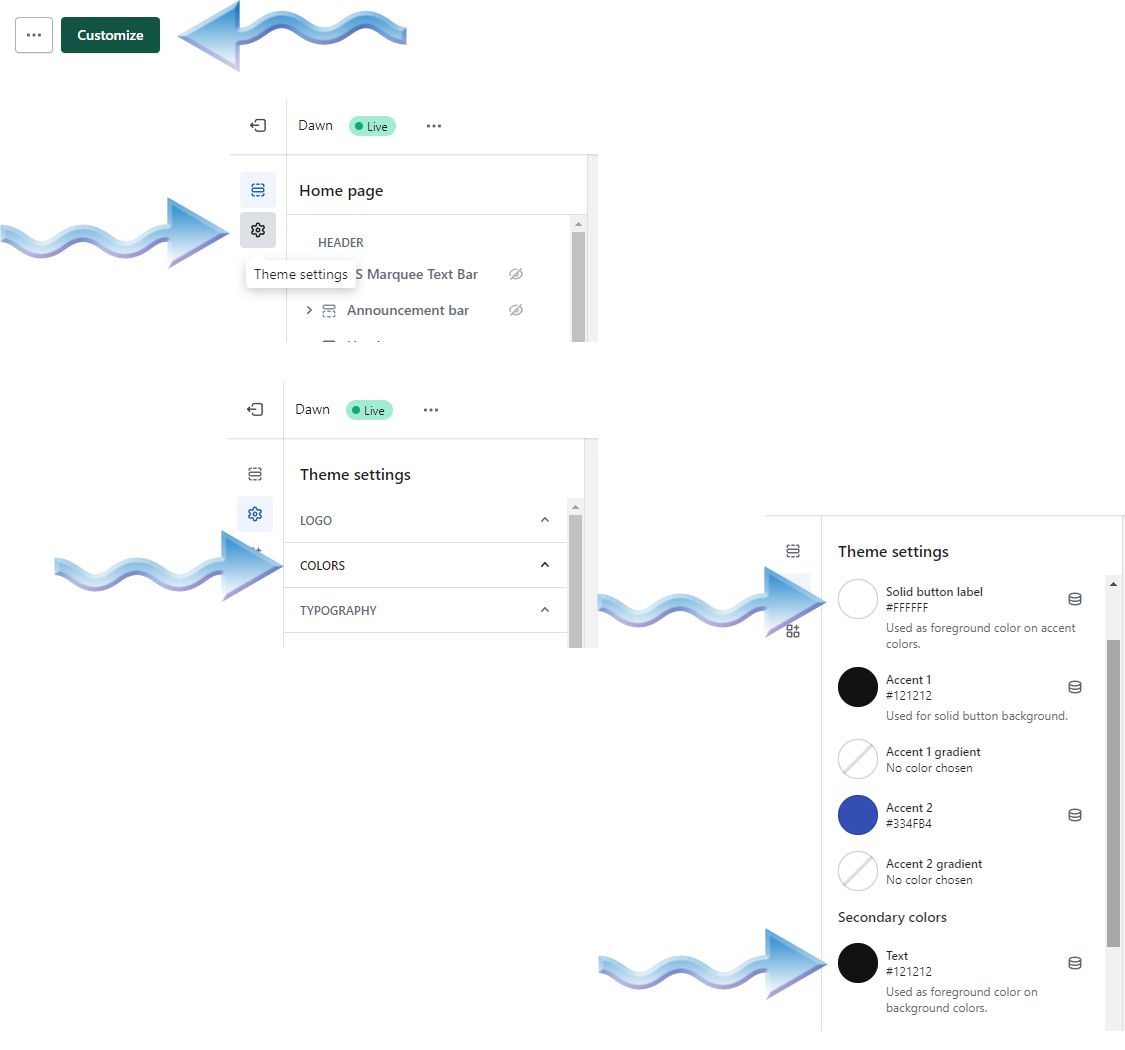The image size is (1125, 1050).
Task: Toggle the TYPOGRAPHY section chevron
Action: (545, 610)
